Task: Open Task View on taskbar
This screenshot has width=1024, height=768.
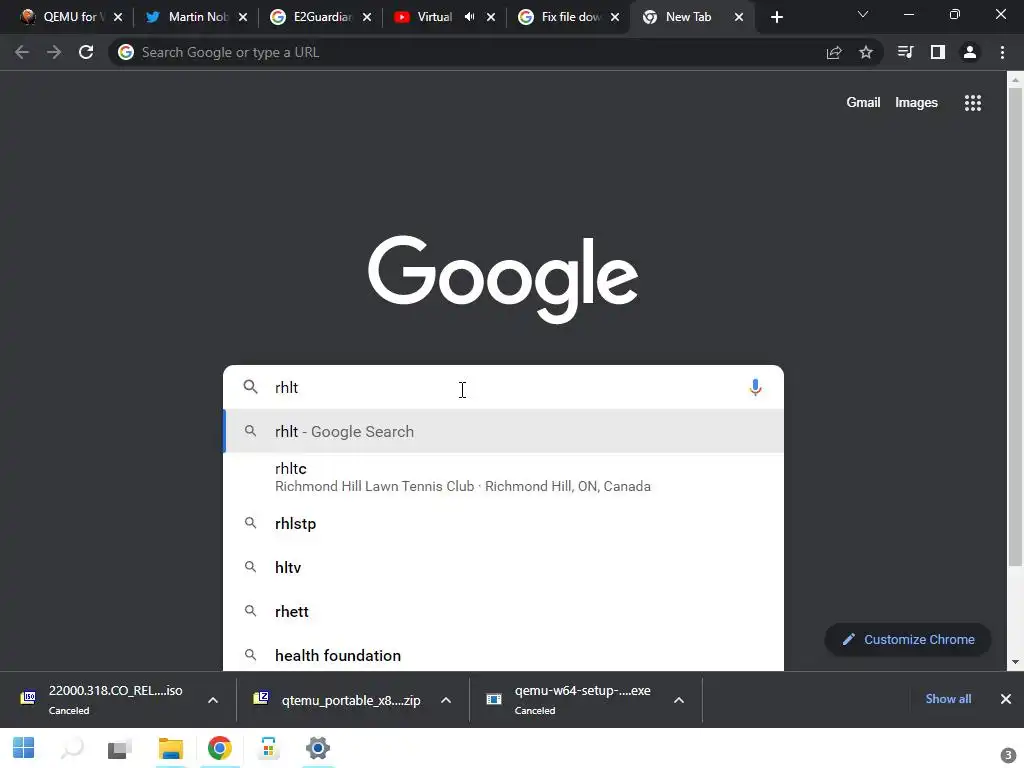Action: click(120, 748)
